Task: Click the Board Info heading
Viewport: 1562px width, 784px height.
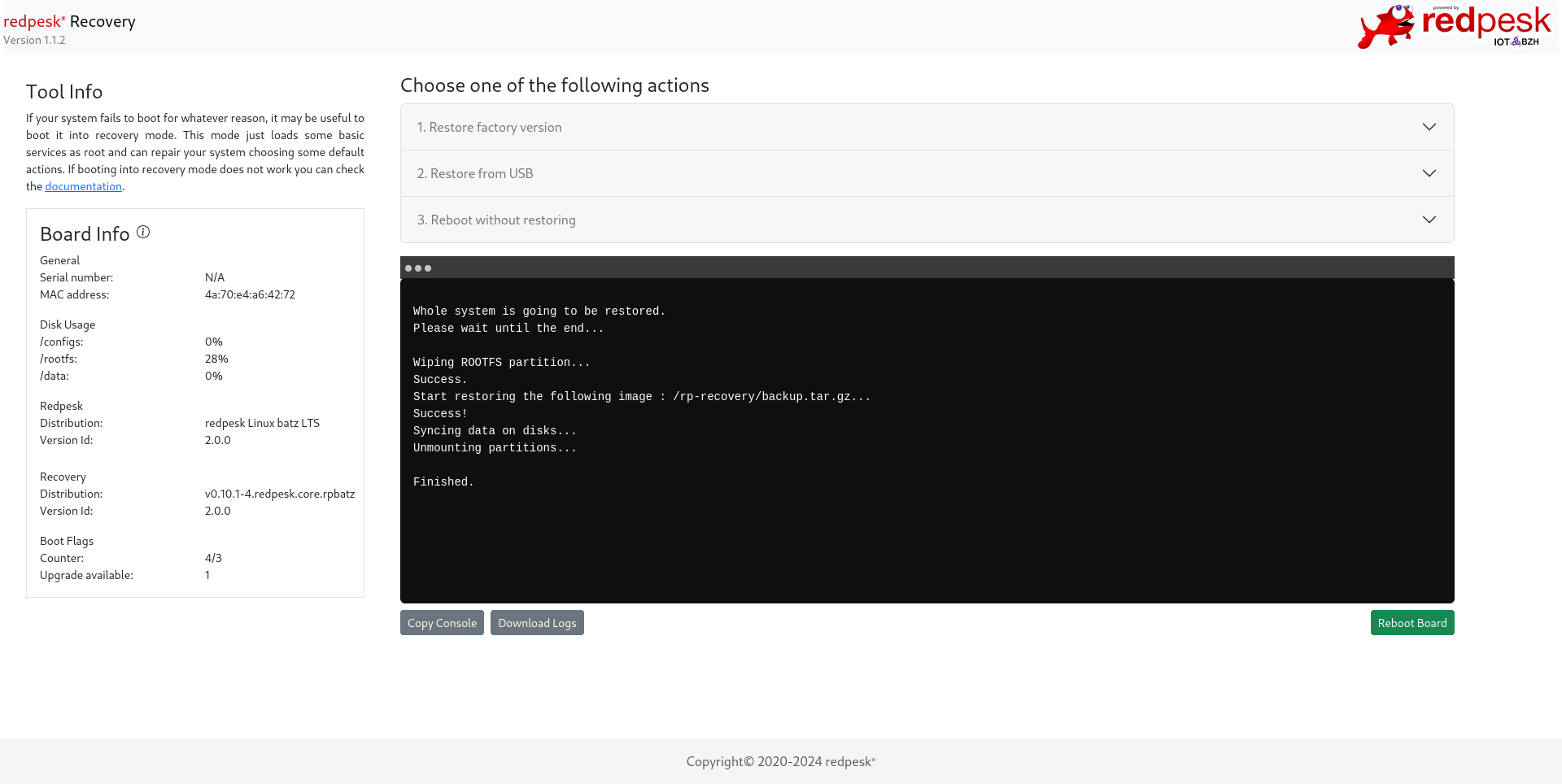Action: click(x=85, y=234)
